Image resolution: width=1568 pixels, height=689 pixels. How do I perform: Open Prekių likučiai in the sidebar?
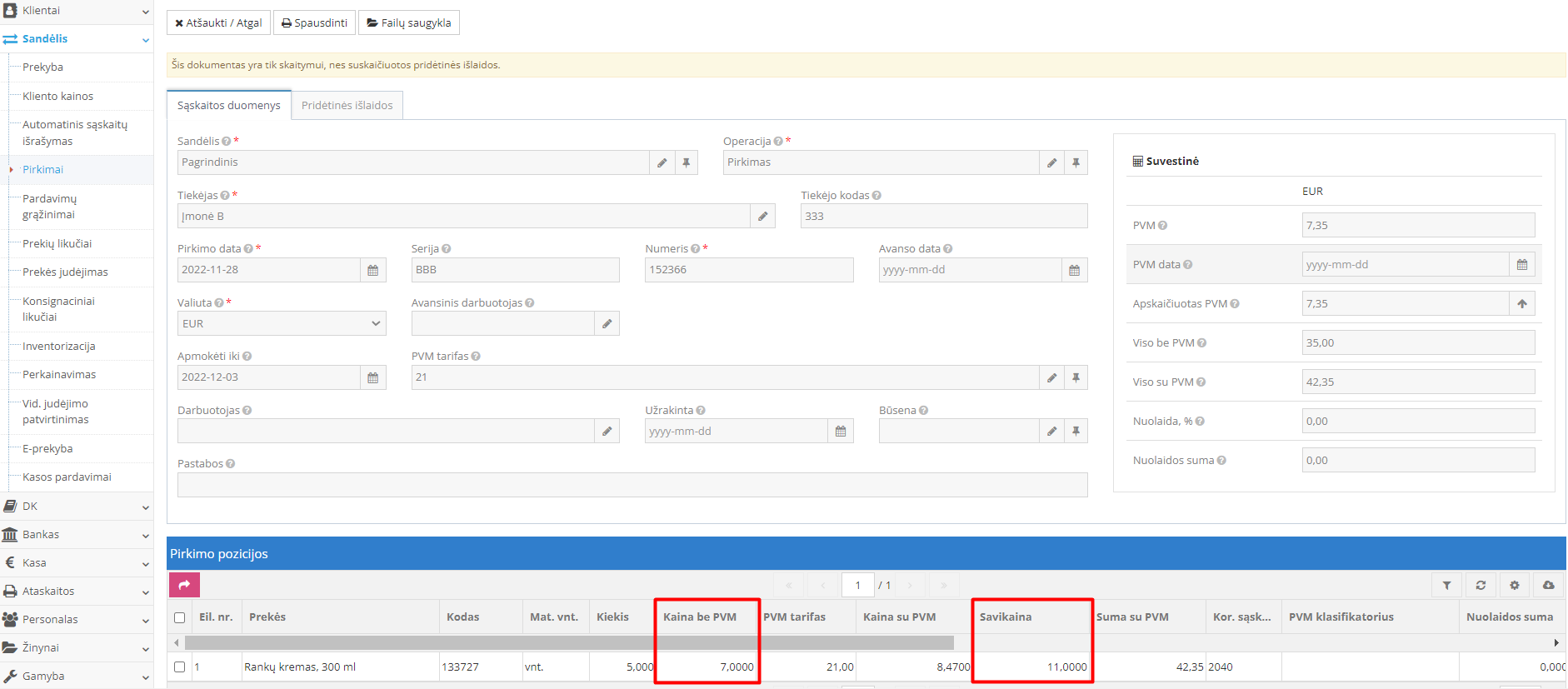point(57,244)
